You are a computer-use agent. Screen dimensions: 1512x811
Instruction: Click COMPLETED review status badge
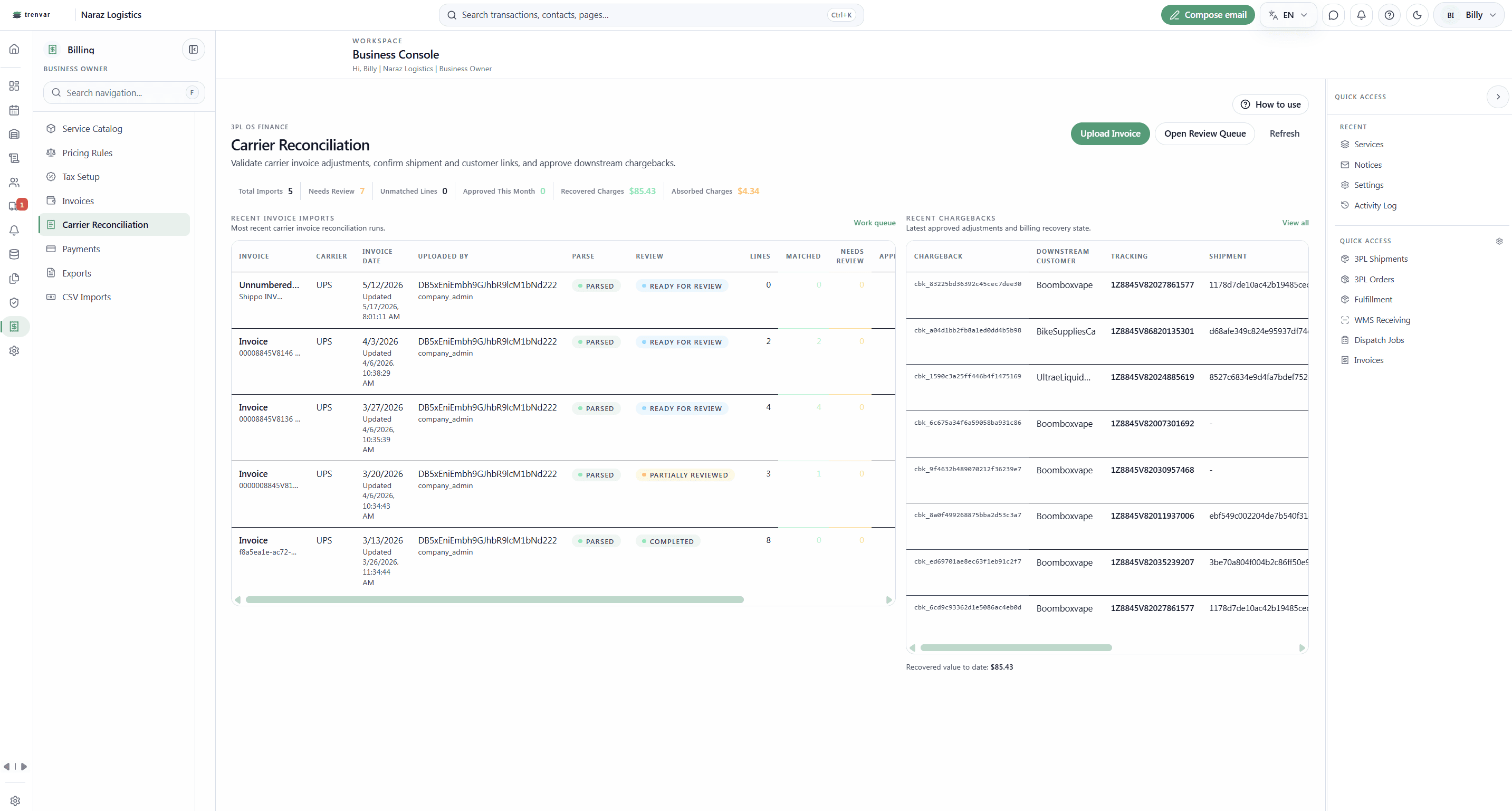(668, 541)
